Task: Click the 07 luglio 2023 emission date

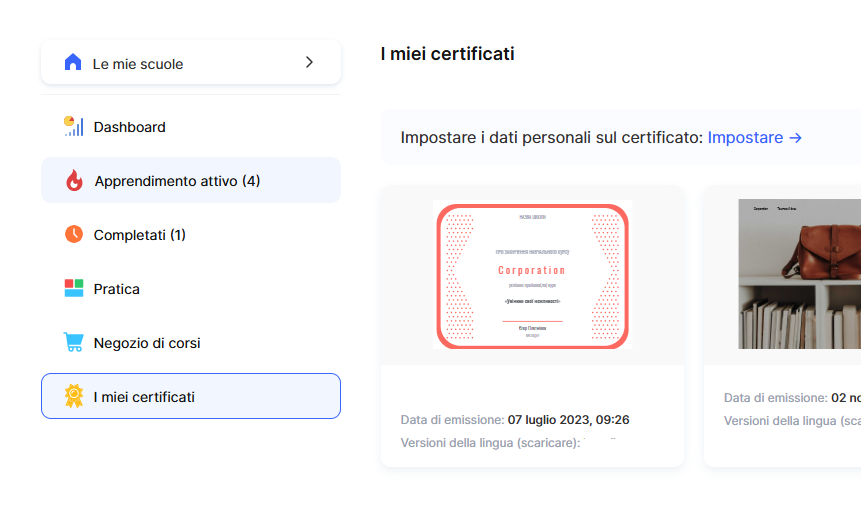Action: (x=568, y=419)
